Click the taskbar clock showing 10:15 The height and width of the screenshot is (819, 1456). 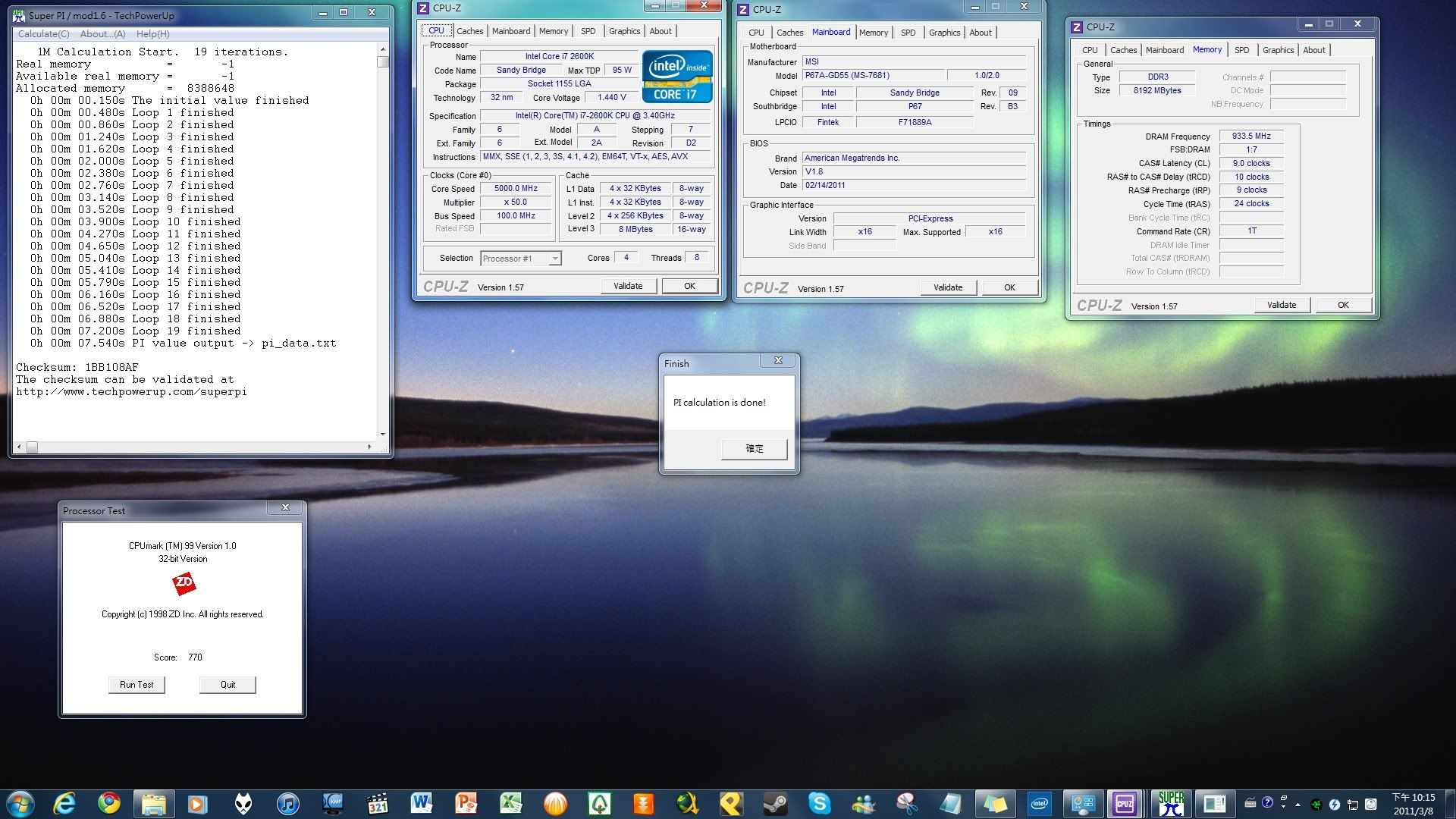tap(1414, 804)
